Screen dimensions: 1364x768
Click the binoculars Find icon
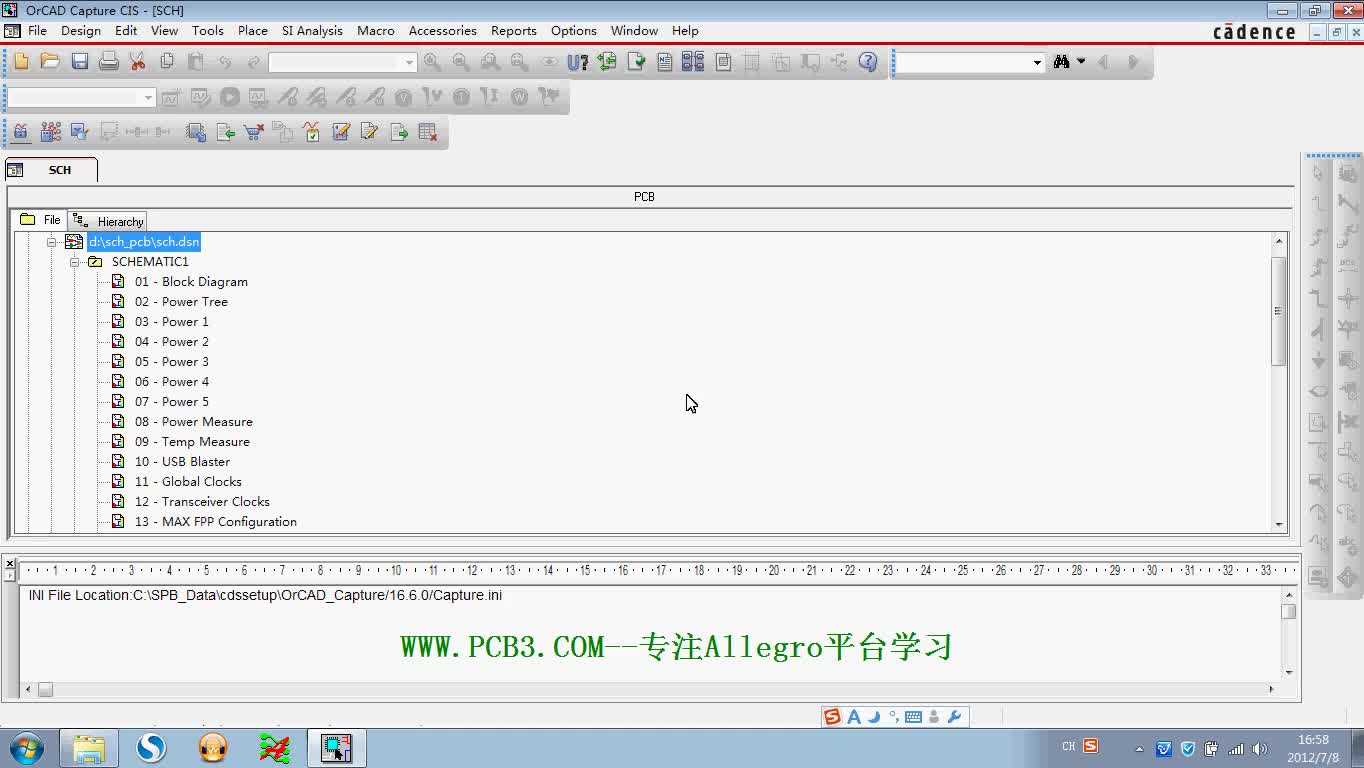click(1062, 62)
